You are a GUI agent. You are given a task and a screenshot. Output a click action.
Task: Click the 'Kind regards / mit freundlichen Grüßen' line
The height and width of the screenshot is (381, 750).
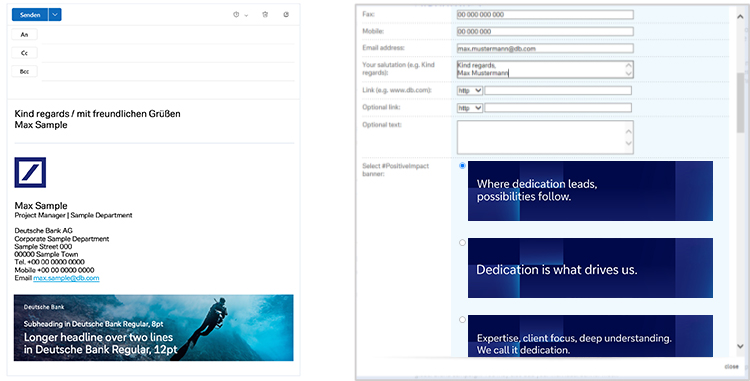click(x=98, y=114)
